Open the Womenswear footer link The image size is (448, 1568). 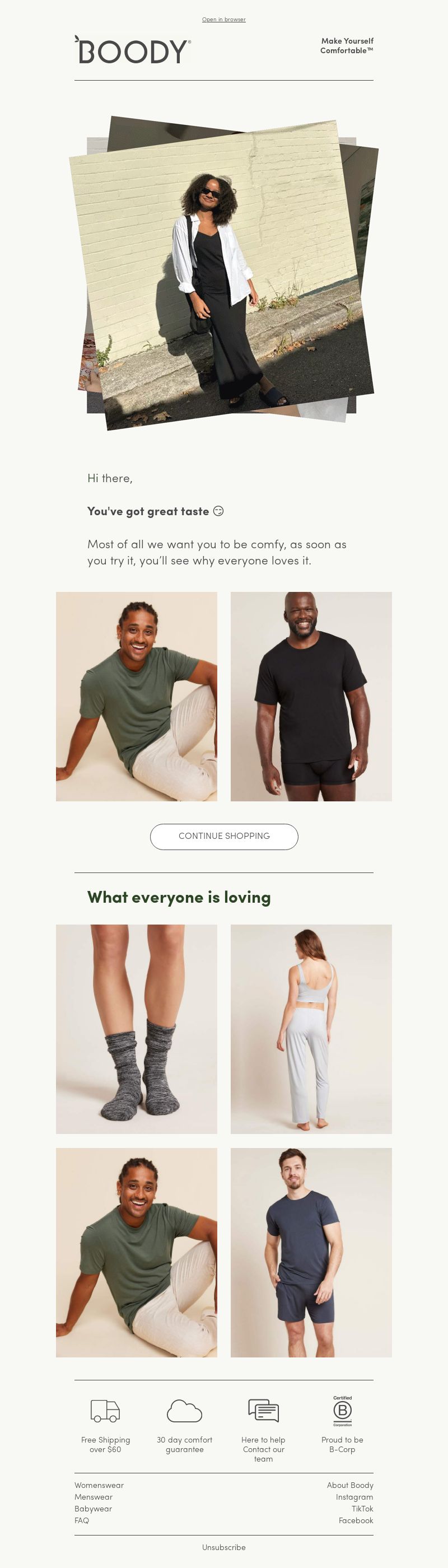pyautogui.click(x=99, y=1485)
